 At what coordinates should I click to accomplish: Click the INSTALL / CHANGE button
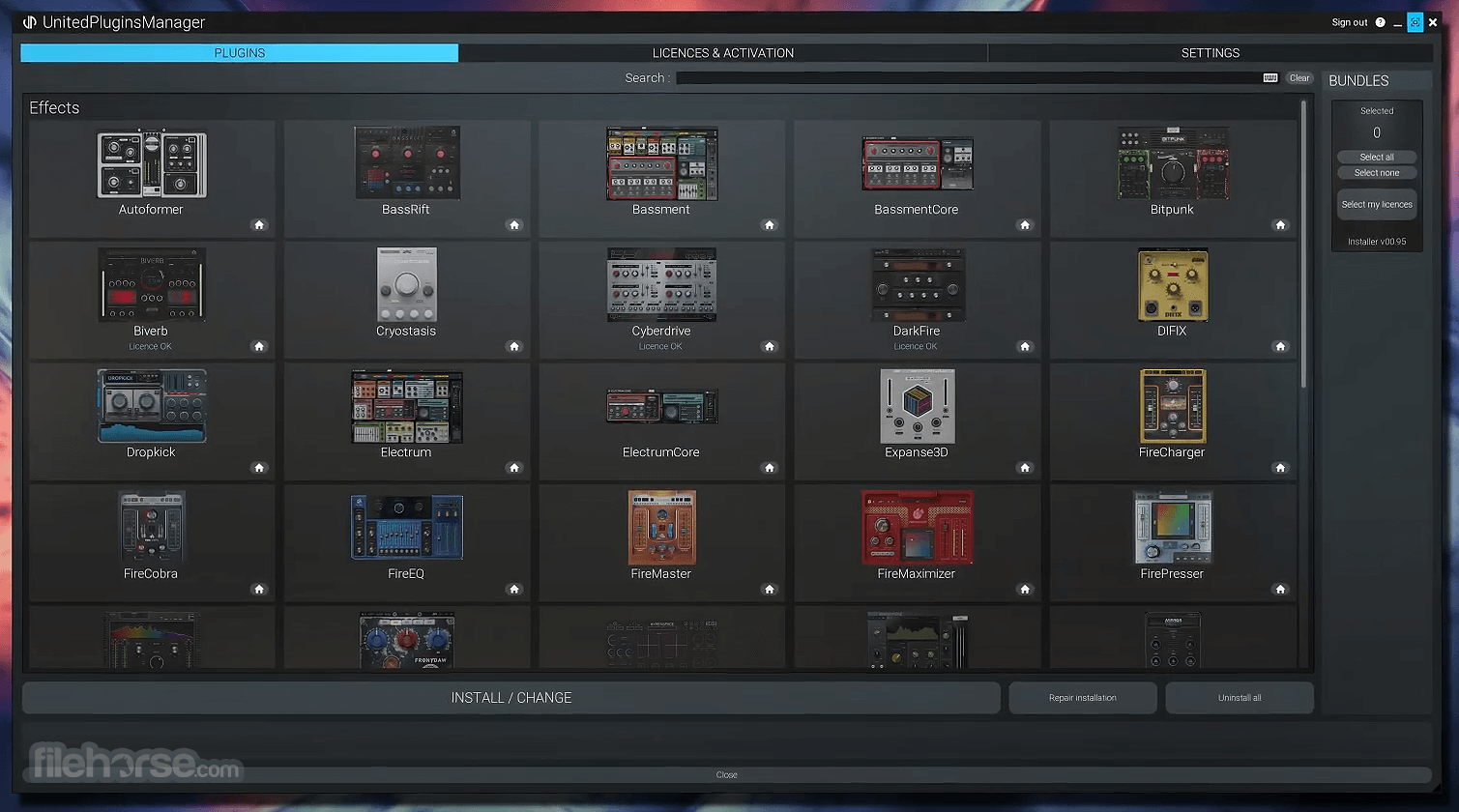511,698
